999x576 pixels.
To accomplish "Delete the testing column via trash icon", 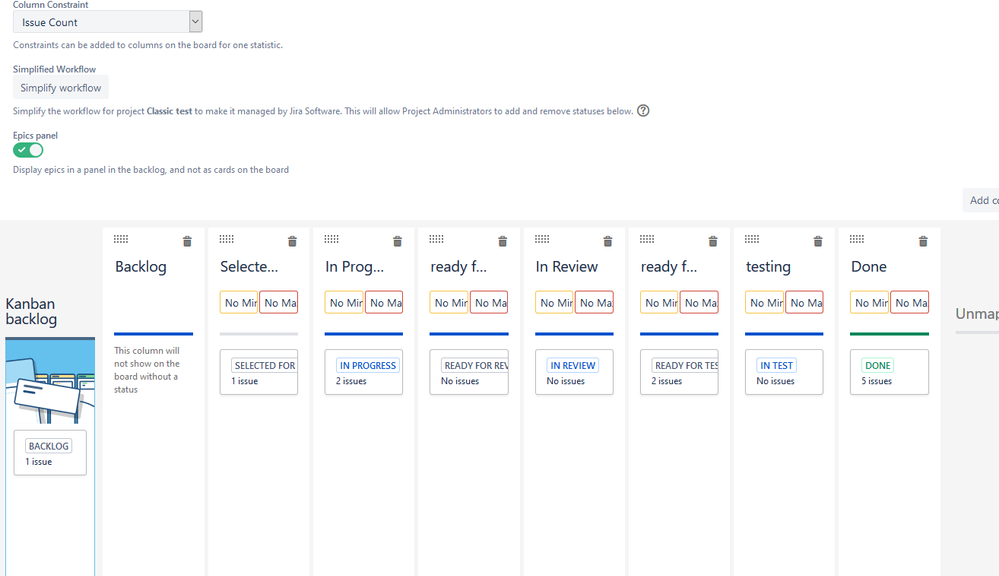I will 818,241.
